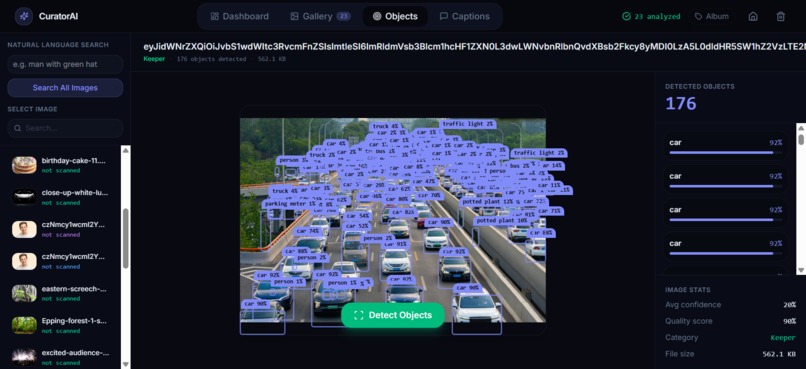The width and height of the screenshot is (806, 369).
Task: Click the long encoded filename heading
Action: click(x=474, y=47)
